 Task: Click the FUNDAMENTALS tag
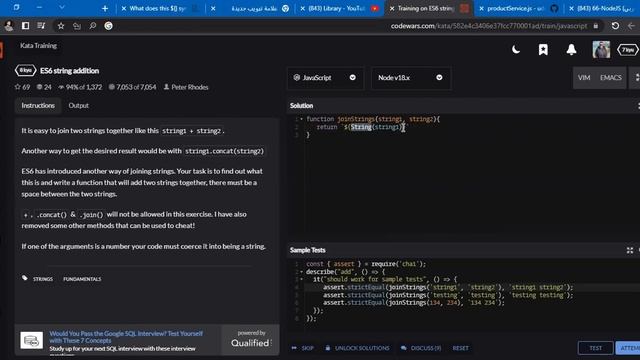(x=82, y=279)
